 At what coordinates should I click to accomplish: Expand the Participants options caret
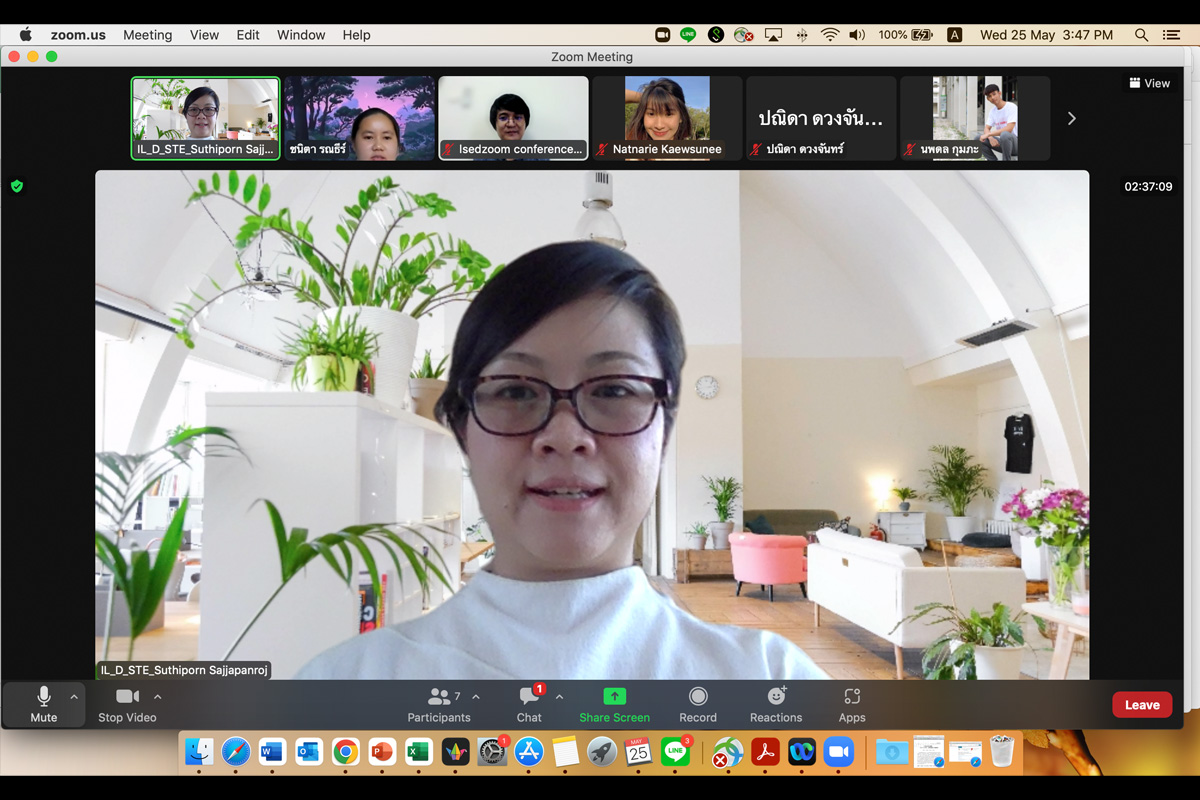coord(476,697)
